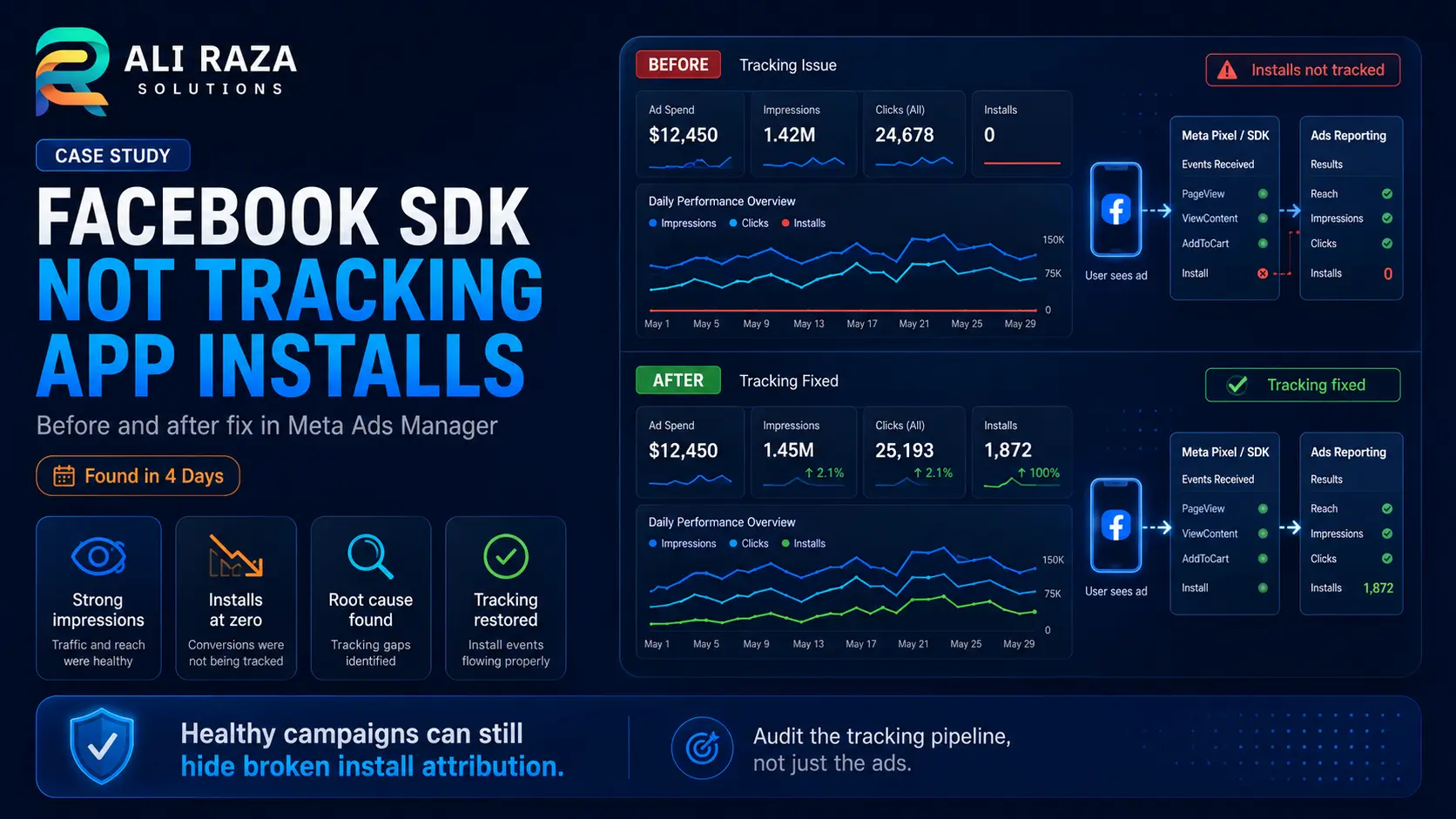Image resolution: width=1456 pixels, height=819 pixels.
Task: Click the Tracking fixed status badge
Action: click(x=1303, y=385)
